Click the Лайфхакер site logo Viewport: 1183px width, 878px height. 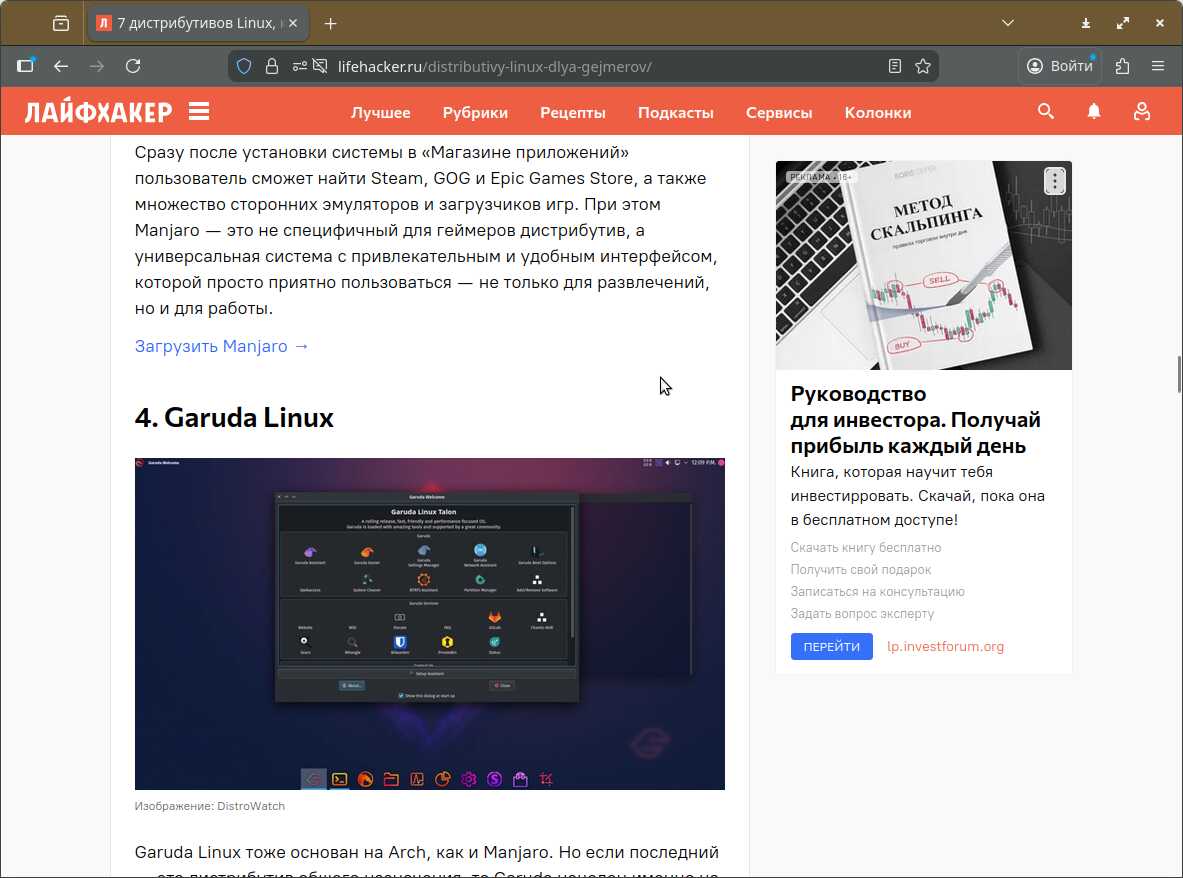pyautogui.click(x=98, y=112)
